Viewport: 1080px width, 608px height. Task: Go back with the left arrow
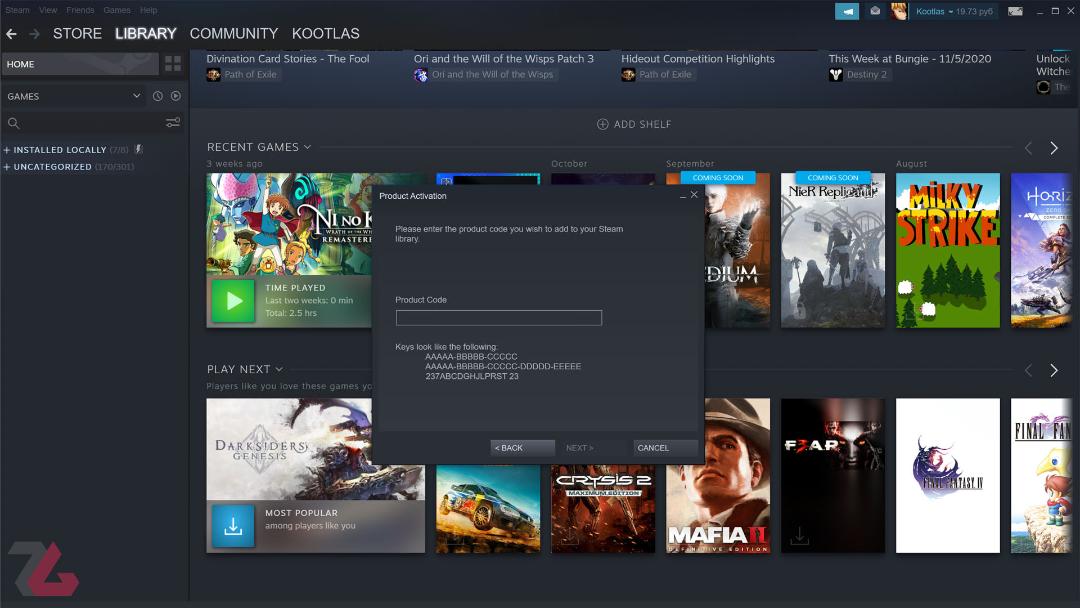[x=11, y=34]
